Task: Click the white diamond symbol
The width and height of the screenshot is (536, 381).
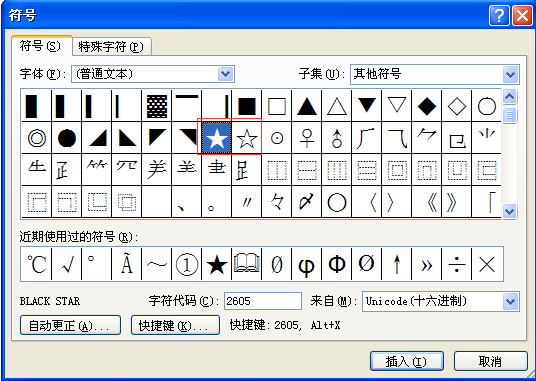Action: (457, 106)
